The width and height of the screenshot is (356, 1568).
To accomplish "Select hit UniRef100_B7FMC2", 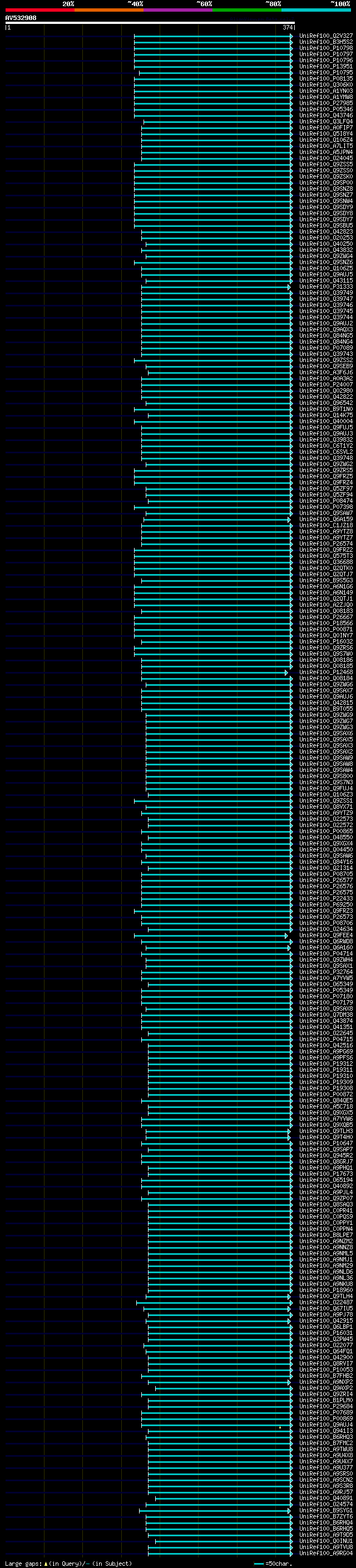I will coord(325,1443).
